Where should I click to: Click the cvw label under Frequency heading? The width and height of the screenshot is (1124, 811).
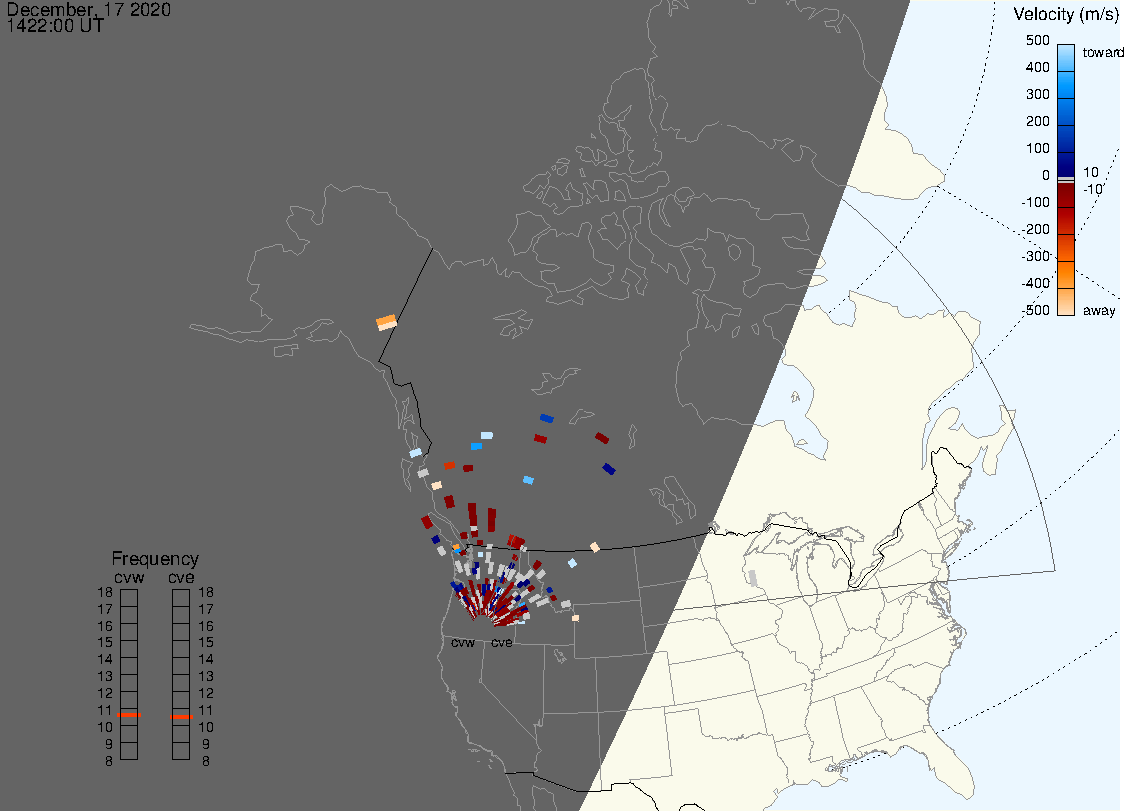tap(129, 577)
